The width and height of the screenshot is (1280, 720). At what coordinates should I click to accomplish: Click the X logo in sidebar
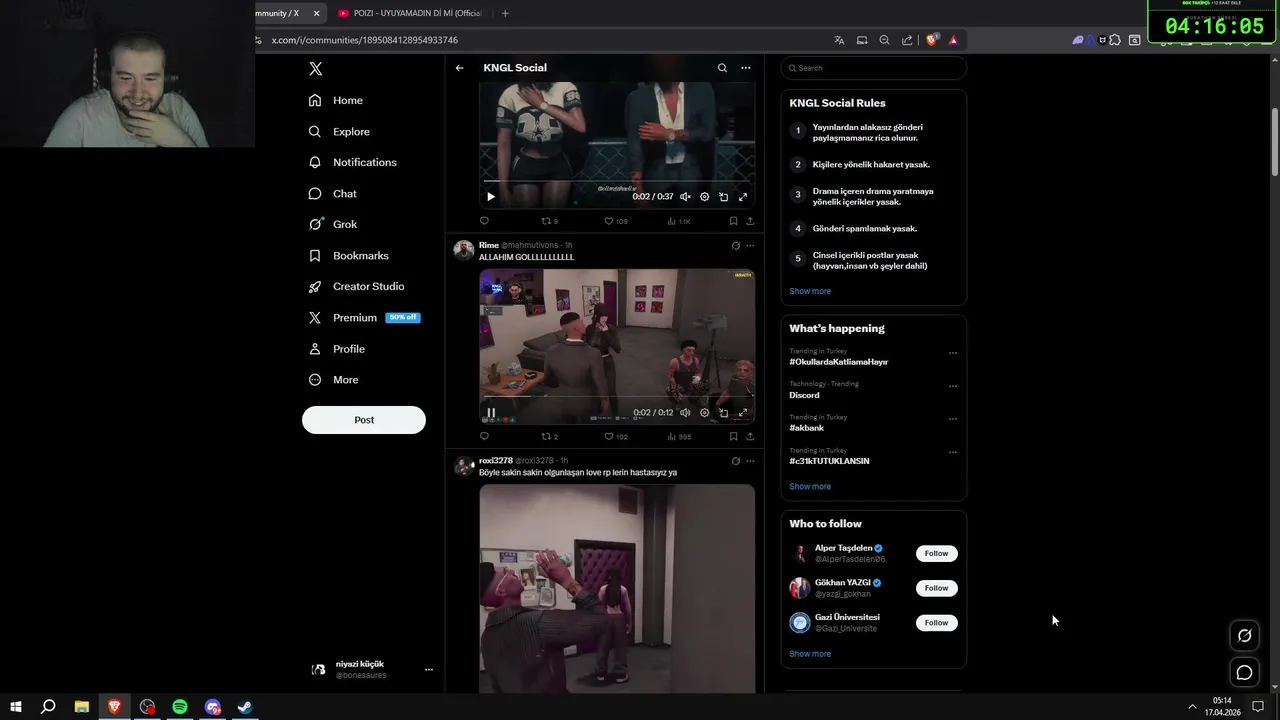click(316, 68)
